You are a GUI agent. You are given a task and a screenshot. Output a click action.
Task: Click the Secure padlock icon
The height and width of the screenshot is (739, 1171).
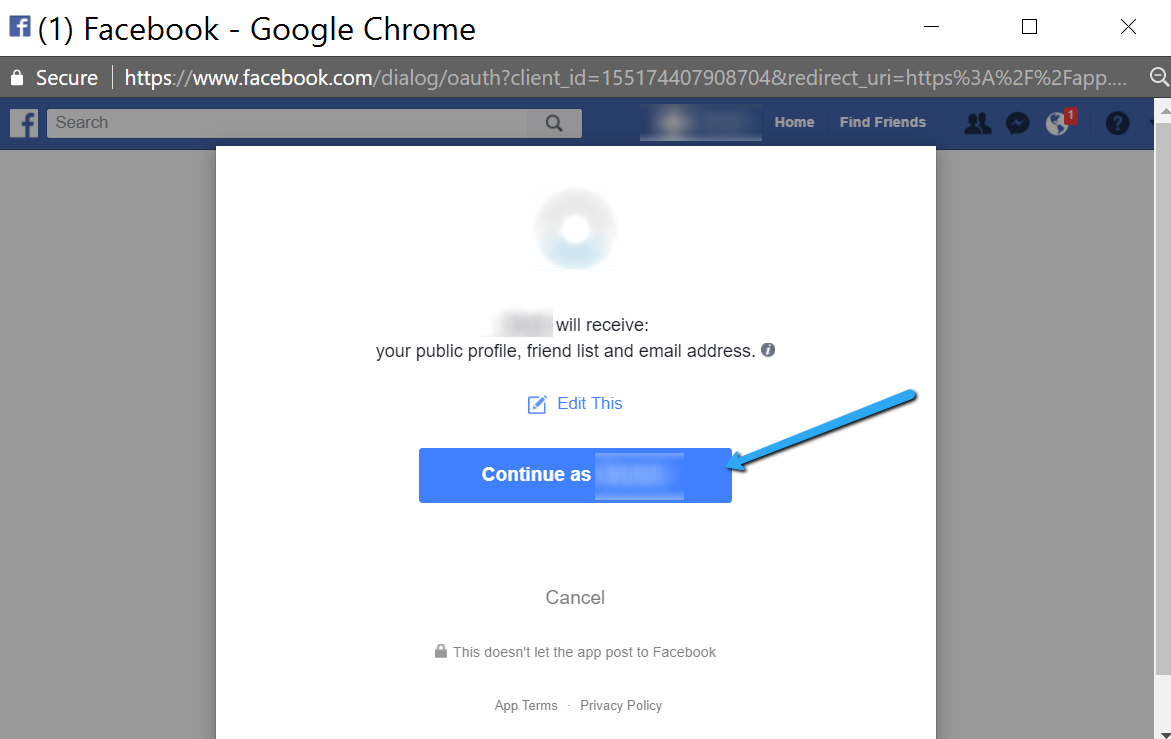(17, 77)
